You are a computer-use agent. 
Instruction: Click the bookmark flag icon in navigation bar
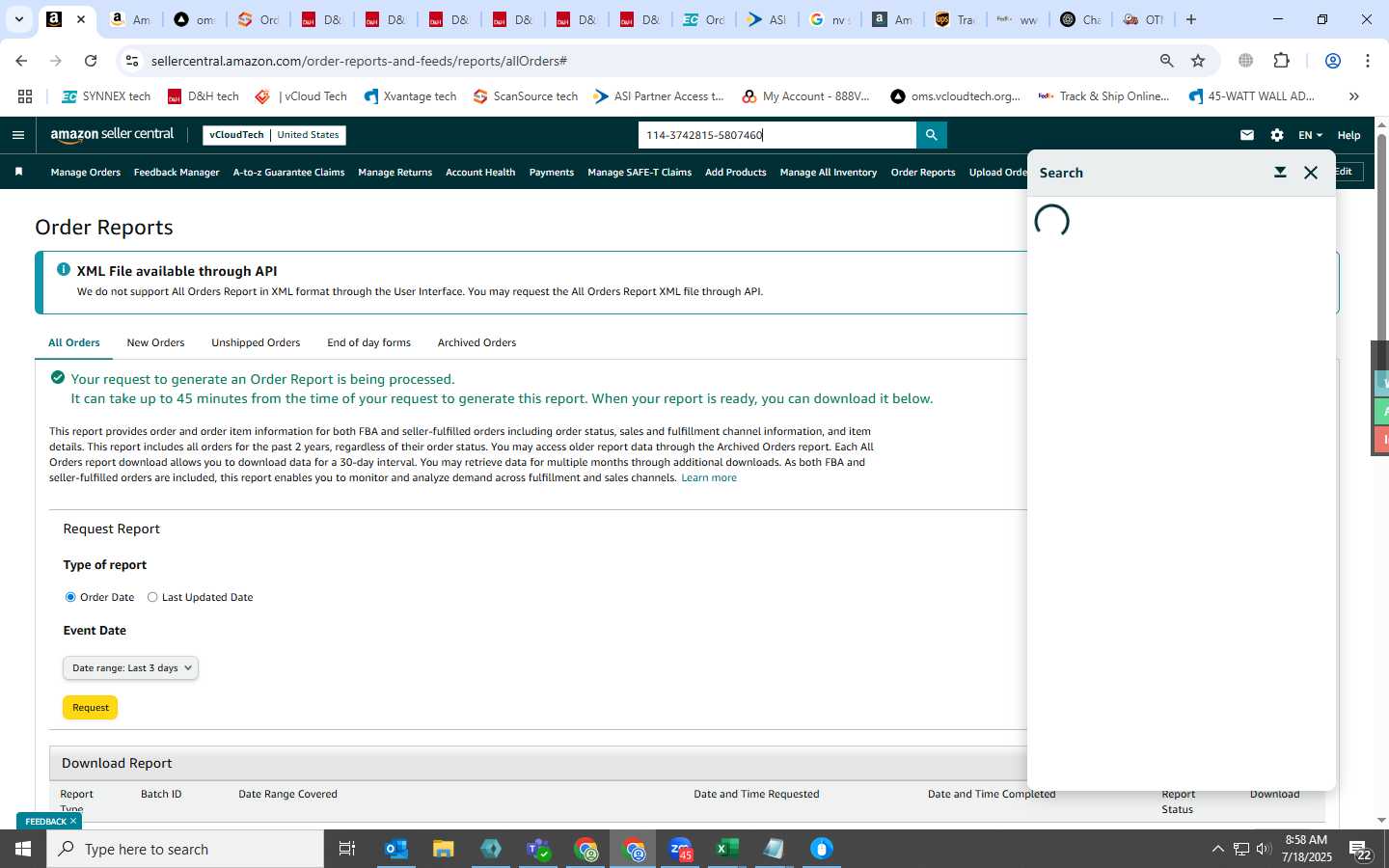coord(18,172)
